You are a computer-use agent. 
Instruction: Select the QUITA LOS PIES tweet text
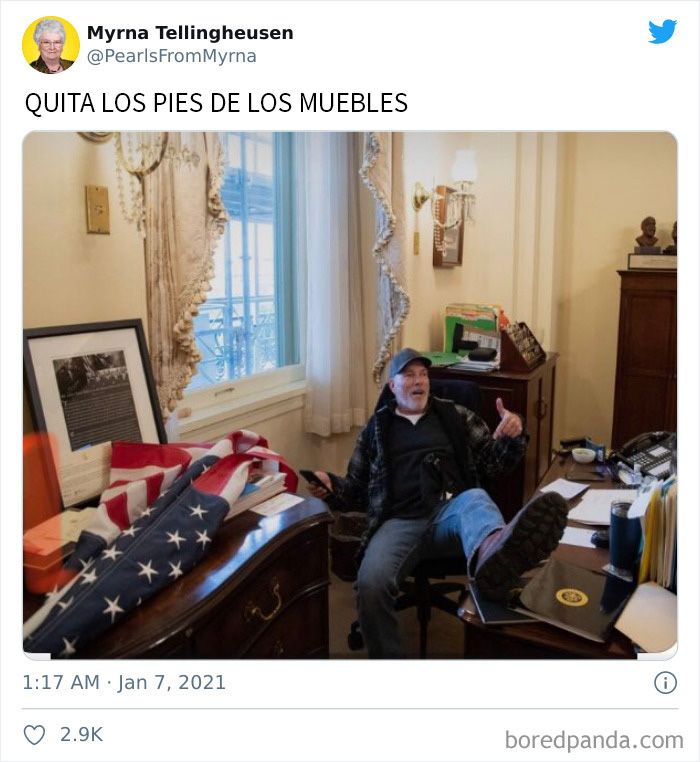(x=216, y=103)
